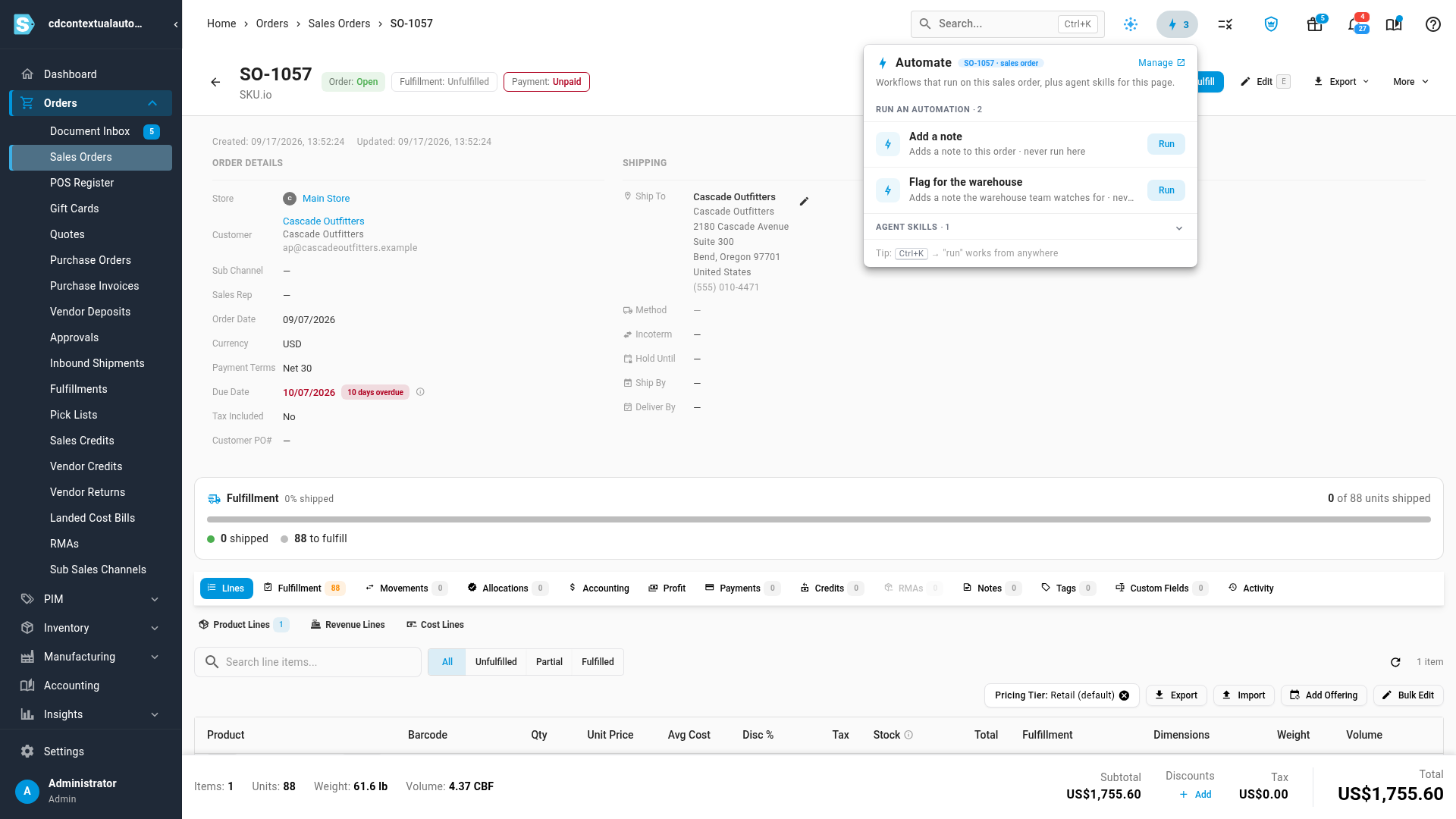
Task: Select the Partial filter toggle
Action: tap(549, 662)
